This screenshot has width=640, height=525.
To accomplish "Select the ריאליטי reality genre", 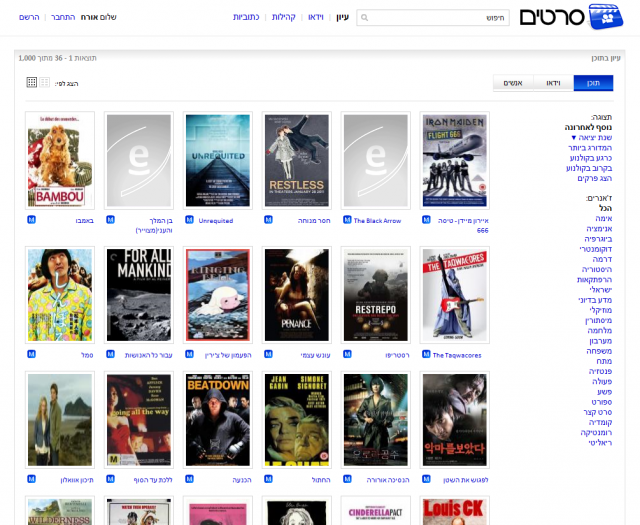I will (x=600, y=443).
